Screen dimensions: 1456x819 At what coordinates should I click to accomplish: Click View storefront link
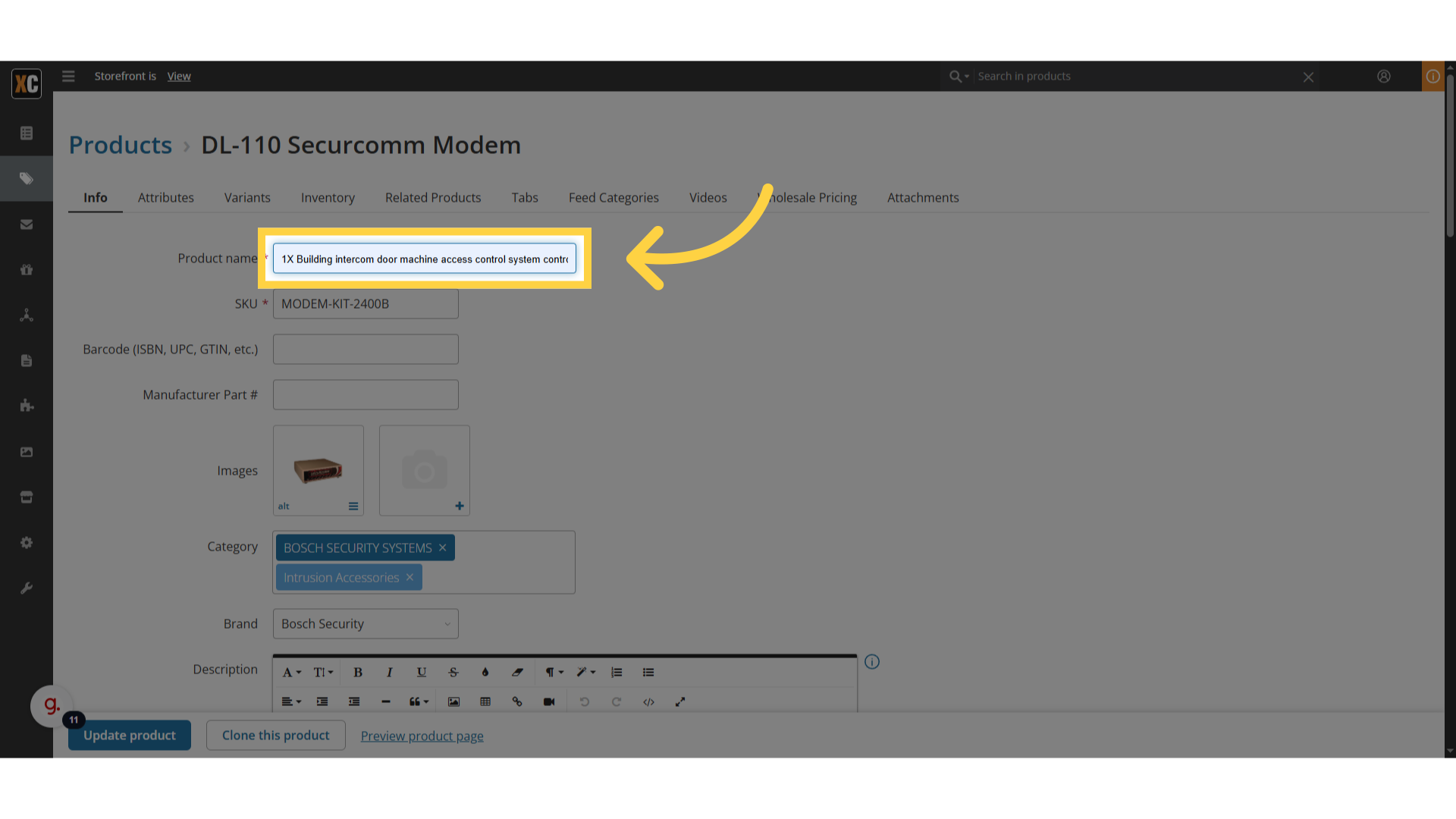(x=179, y=77)
